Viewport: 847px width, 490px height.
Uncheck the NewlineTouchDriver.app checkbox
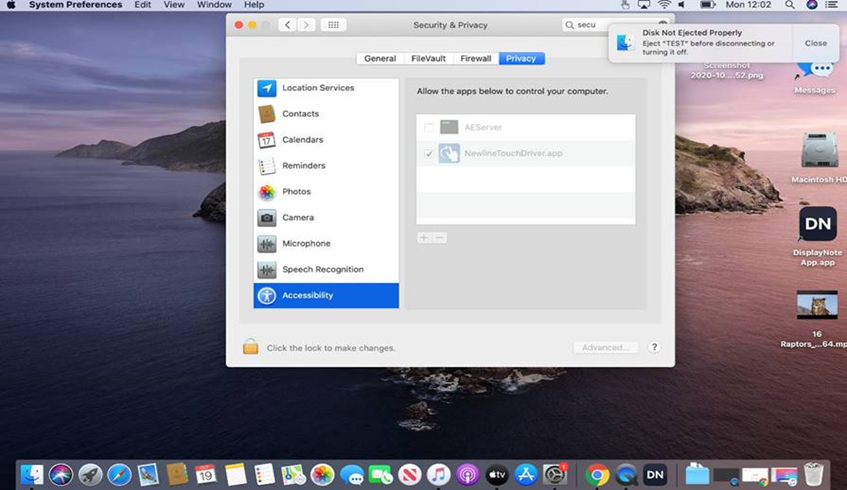(x=429, y=154)
